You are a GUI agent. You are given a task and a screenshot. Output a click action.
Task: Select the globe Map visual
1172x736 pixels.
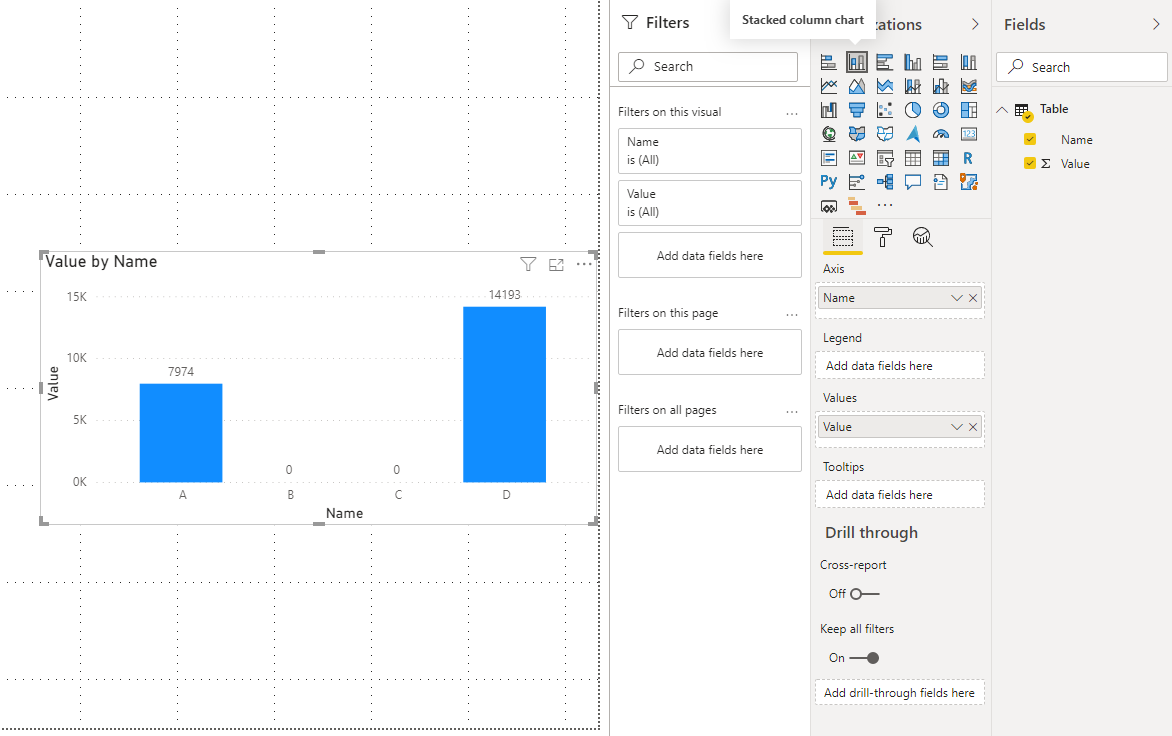pyautogui.click(x=828, y=134)
